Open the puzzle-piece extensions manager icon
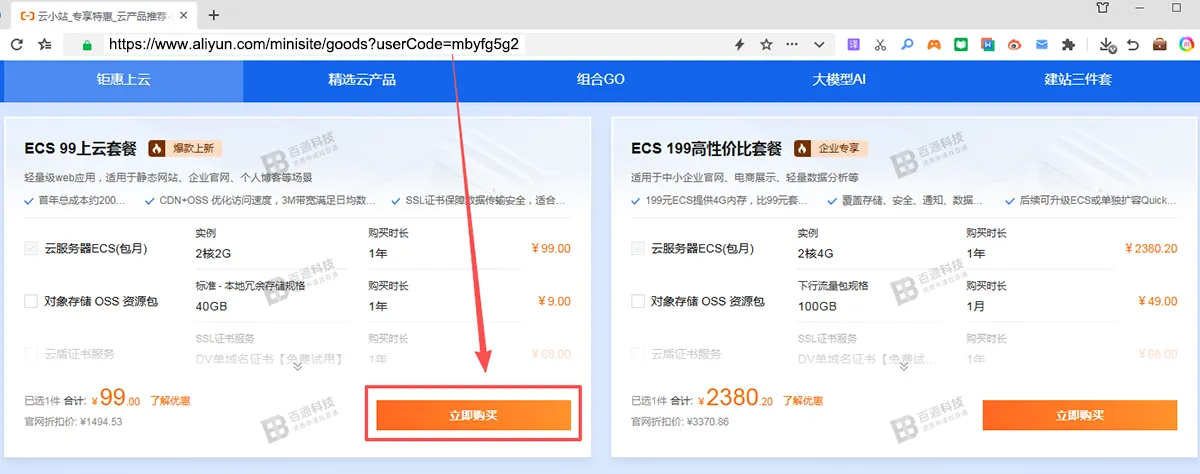 click(x=1068, y=45)
